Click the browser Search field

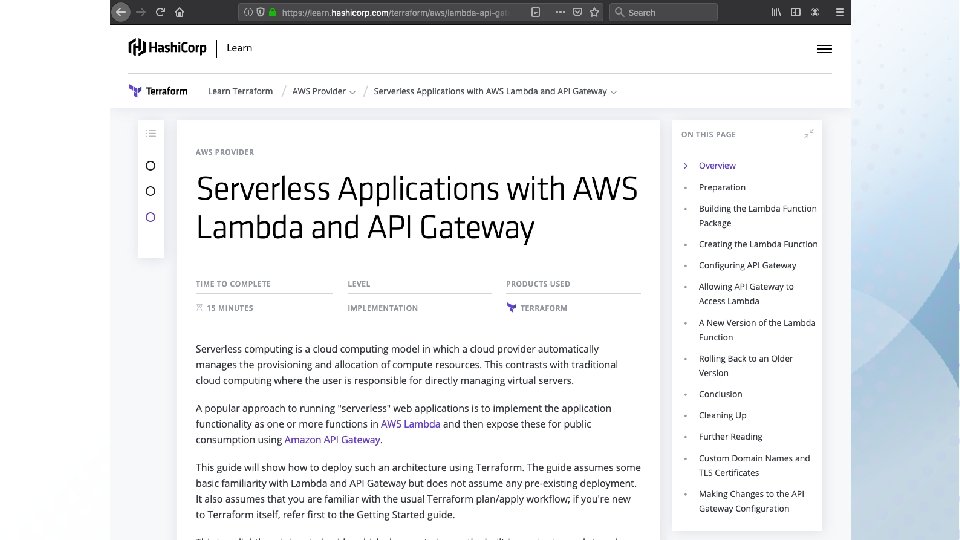click(x=663, y=12)
